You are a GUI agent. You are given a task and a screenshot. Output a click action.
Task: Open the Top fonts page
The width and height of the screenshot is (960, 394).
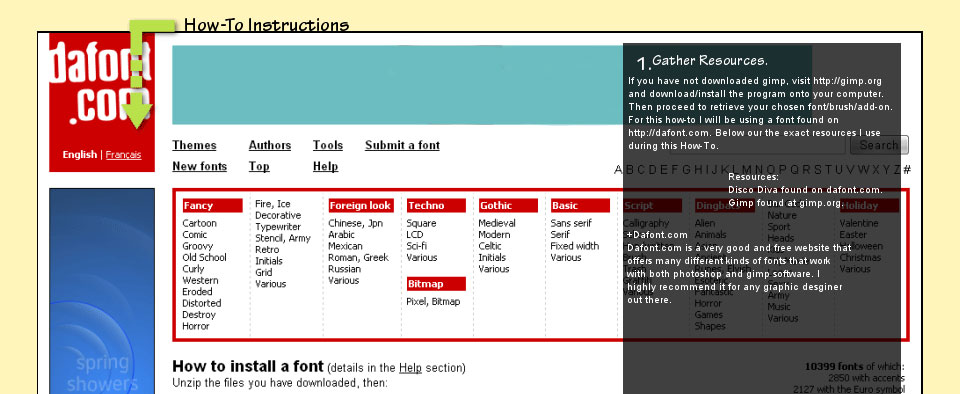(x=259, y=166)
